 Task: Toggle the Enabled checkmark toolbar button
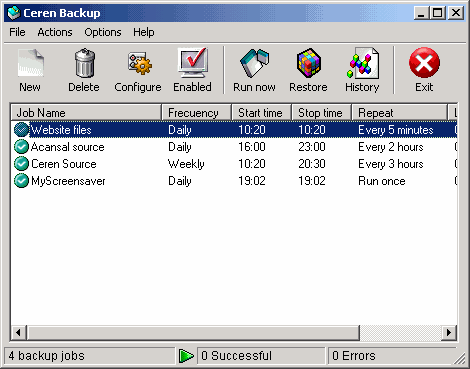[x=193, y=63]
